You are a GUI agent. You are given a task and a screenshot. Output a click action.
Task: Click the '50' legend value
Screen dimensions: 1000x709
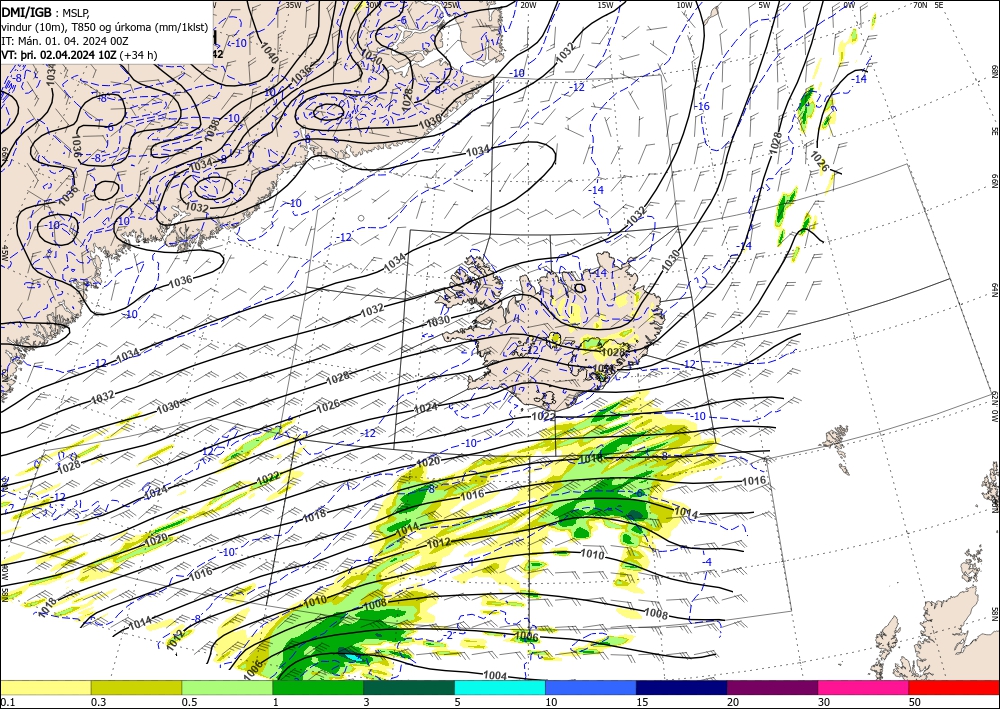[x=915, y=702]
